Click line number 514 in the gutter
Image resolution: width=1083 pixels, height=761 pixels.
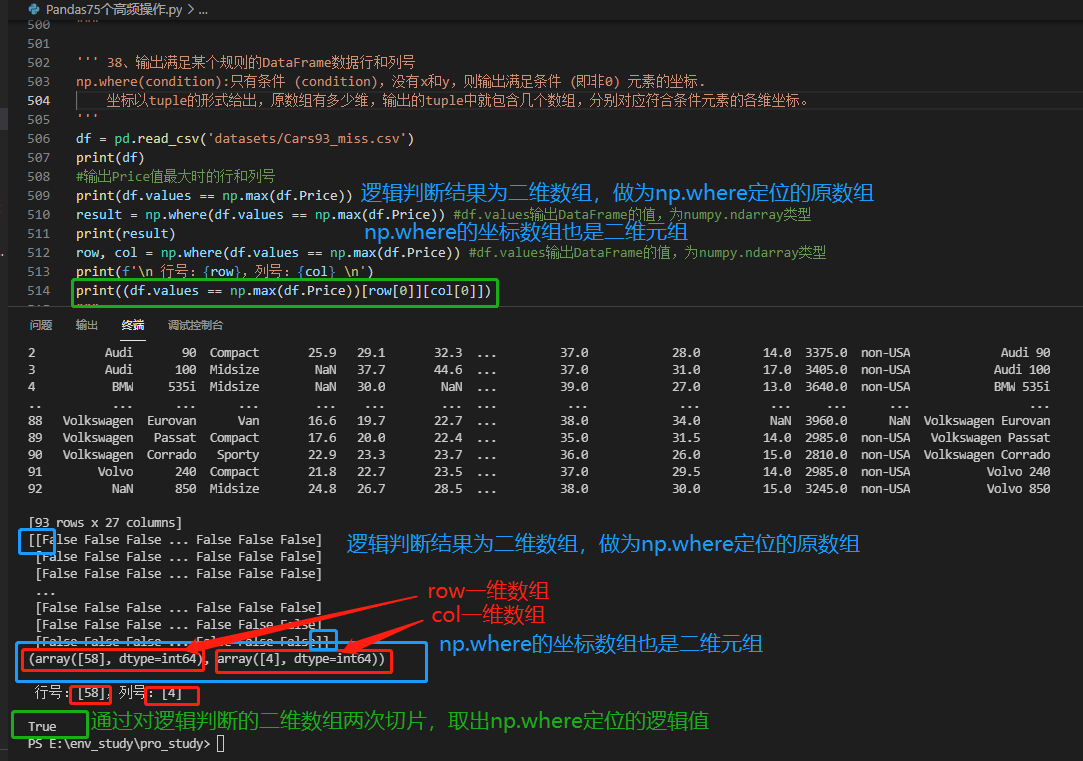coord(39,291)
